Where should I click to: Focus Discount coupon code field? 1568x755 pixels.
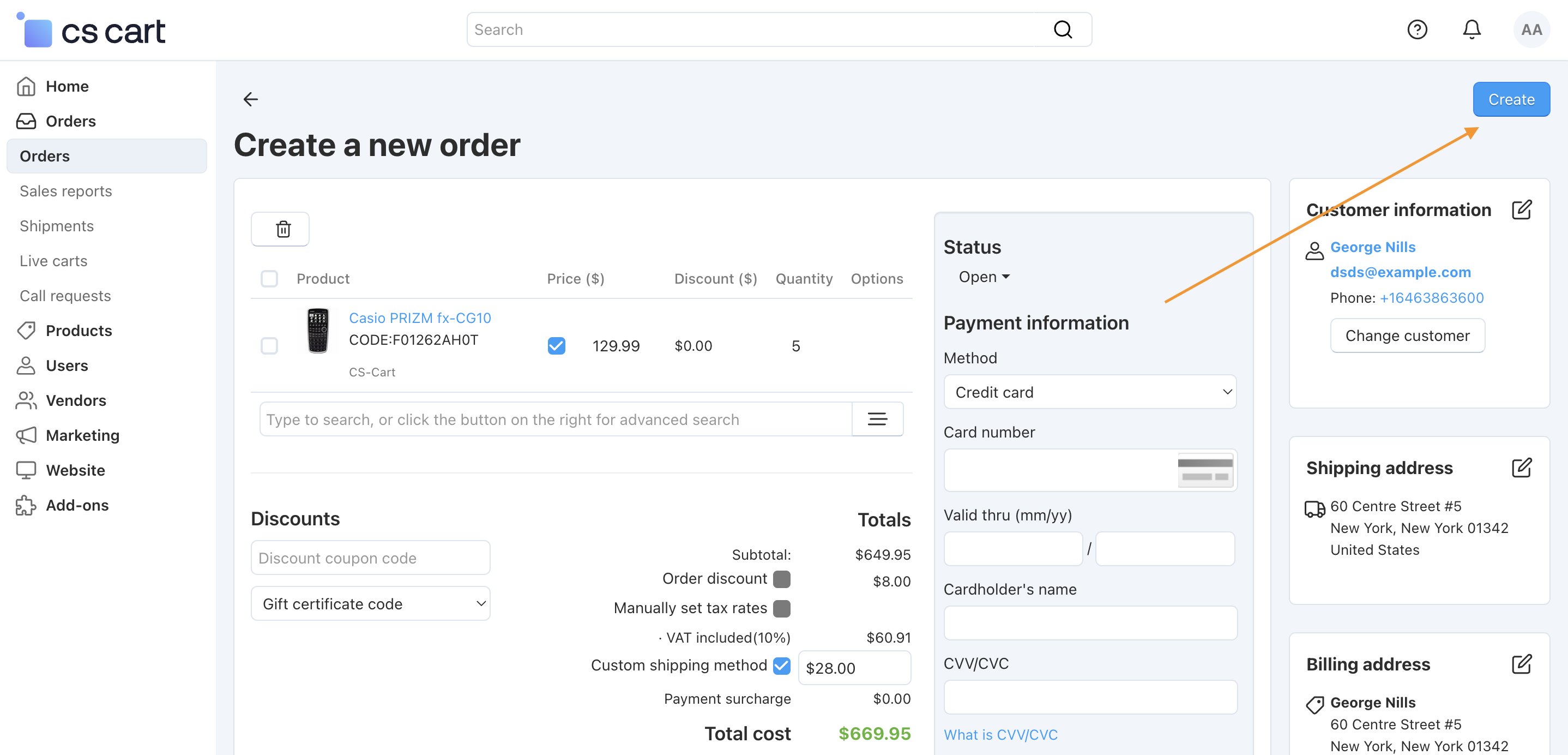coord(370,558)
